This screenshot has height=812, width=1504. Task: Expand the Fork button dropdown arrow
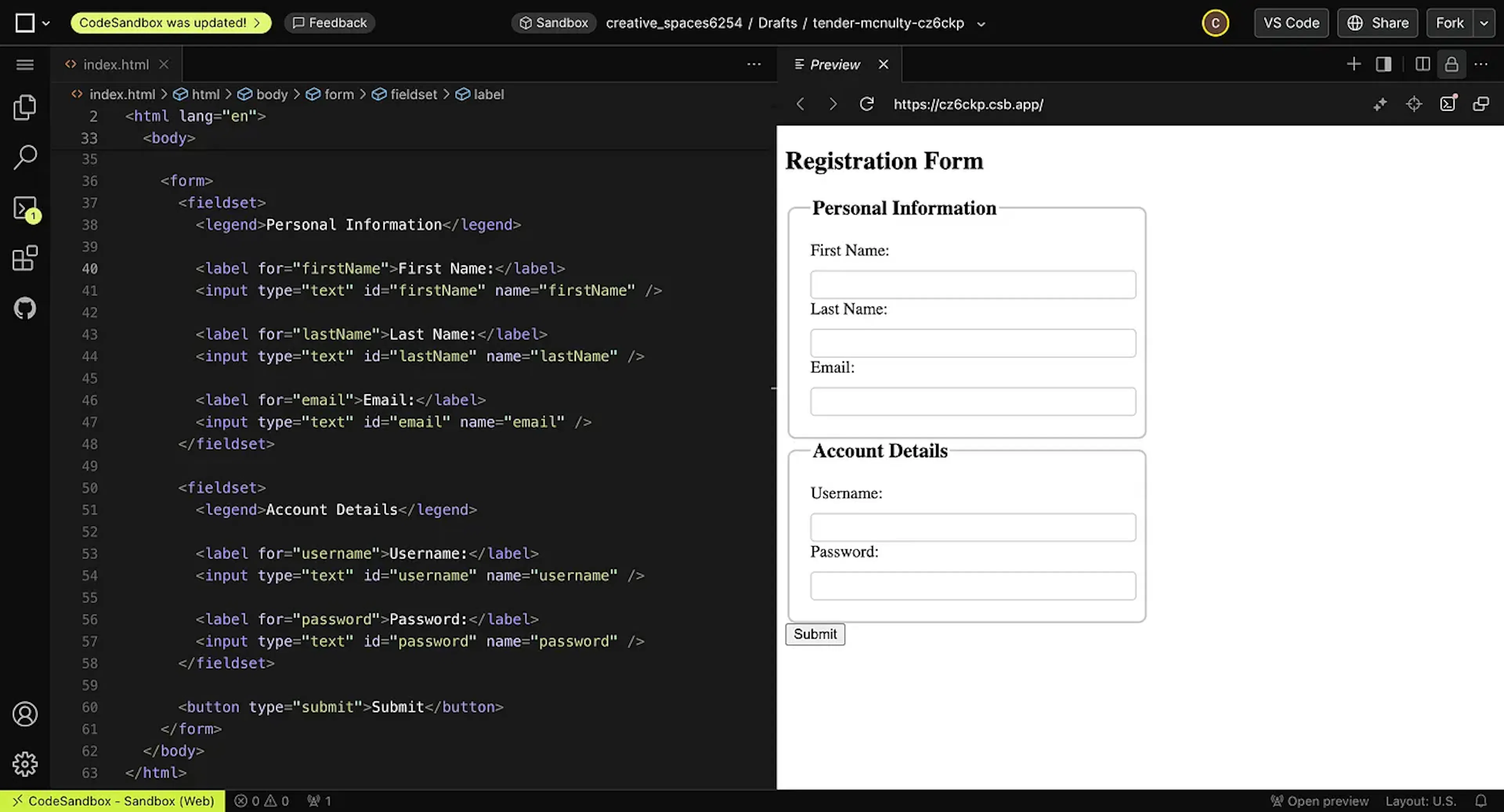click(x=1484, y=23)
